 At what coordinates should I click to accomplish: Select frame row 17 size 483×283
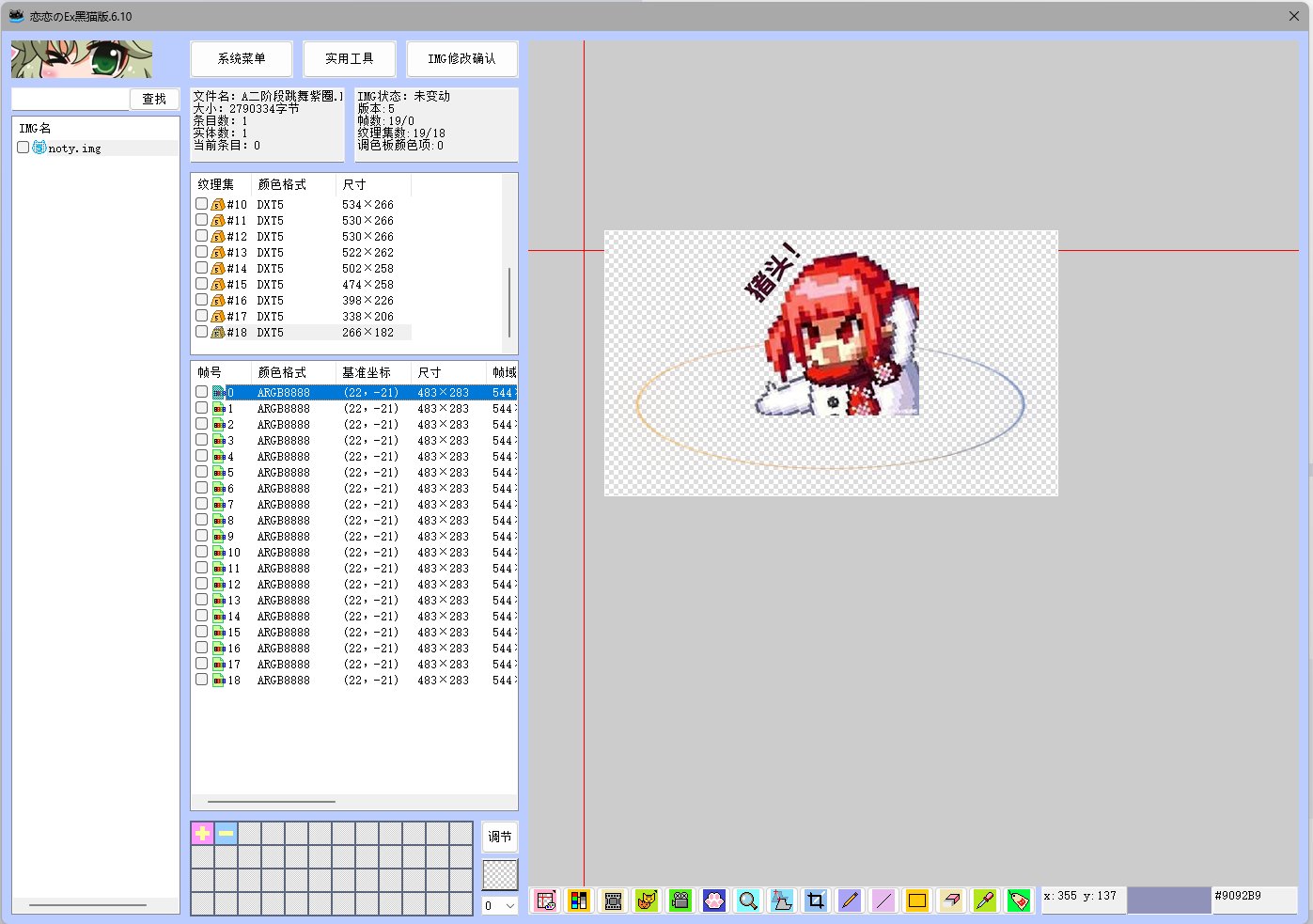coord(355,664)
